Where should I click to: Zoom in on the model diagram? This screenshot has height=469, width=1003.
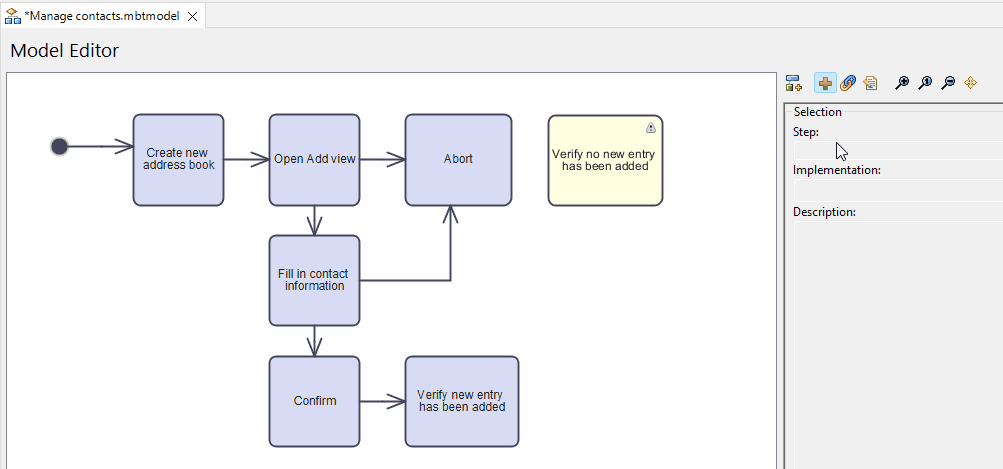[902, 83]
